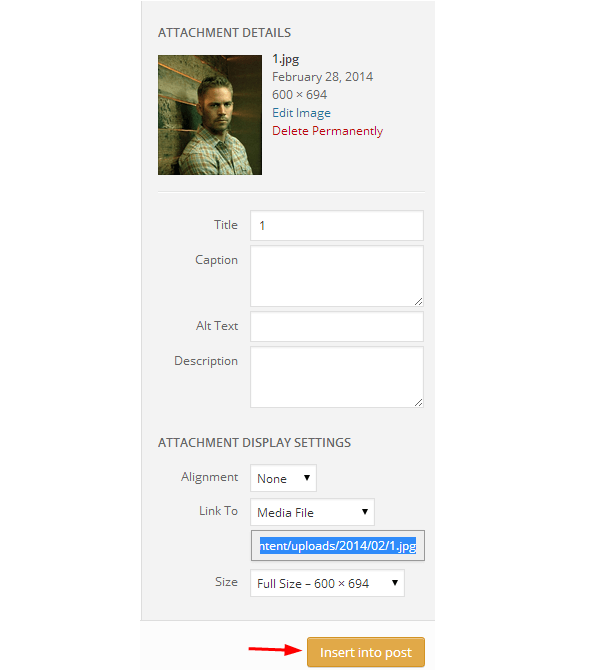The width and height of the screenshot is (595, 670).
Task: Click the Caption box resize handle
Action: pos(418,302)
